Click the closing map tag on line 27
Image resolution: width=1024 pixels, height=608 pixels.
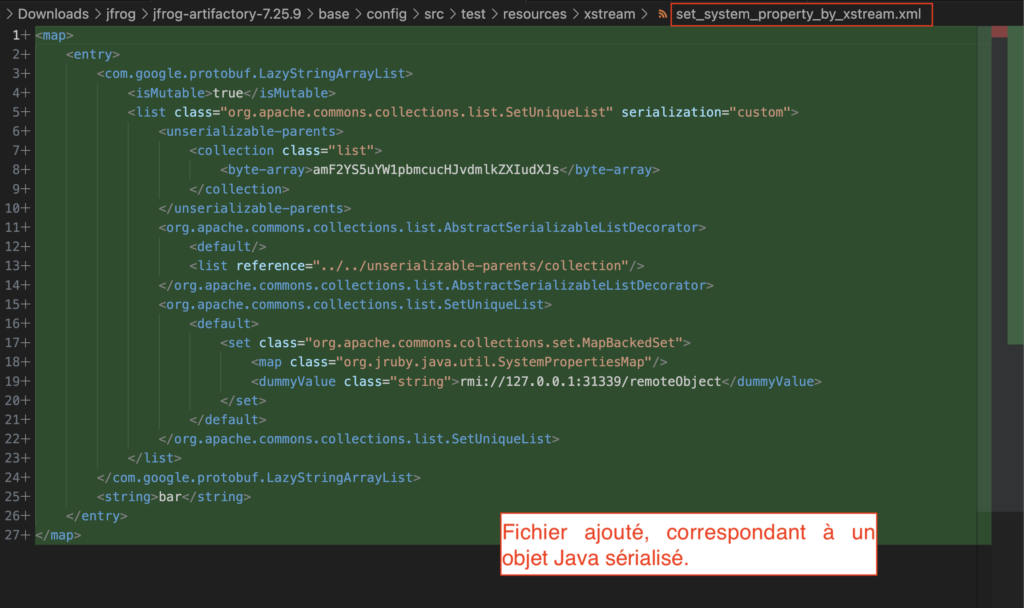tap(58, 535)
